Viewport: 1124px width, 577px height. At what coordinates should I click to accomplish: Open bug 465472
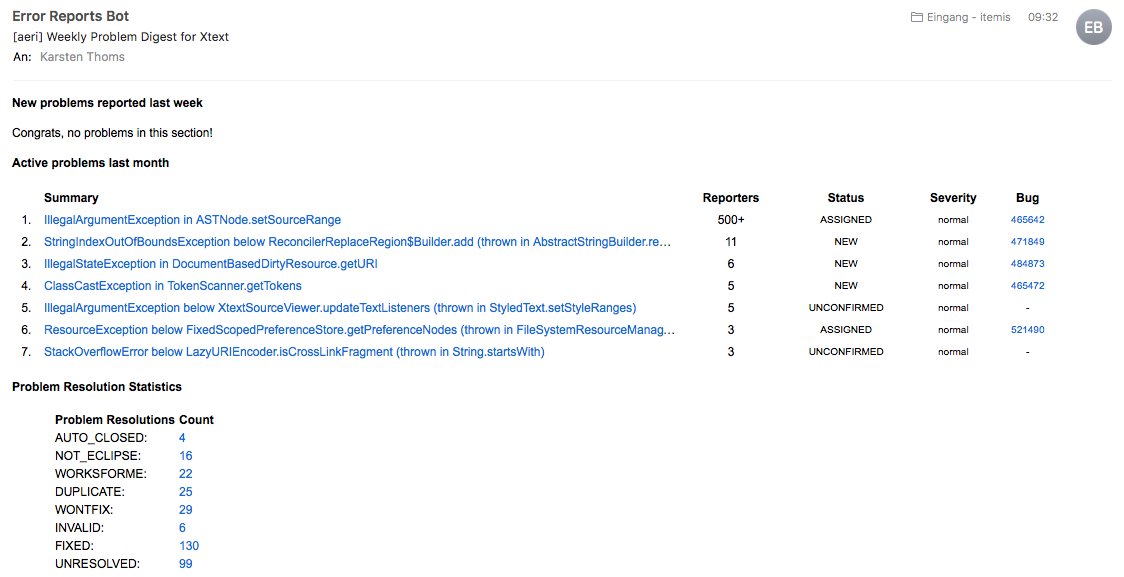coord(1027,285)
